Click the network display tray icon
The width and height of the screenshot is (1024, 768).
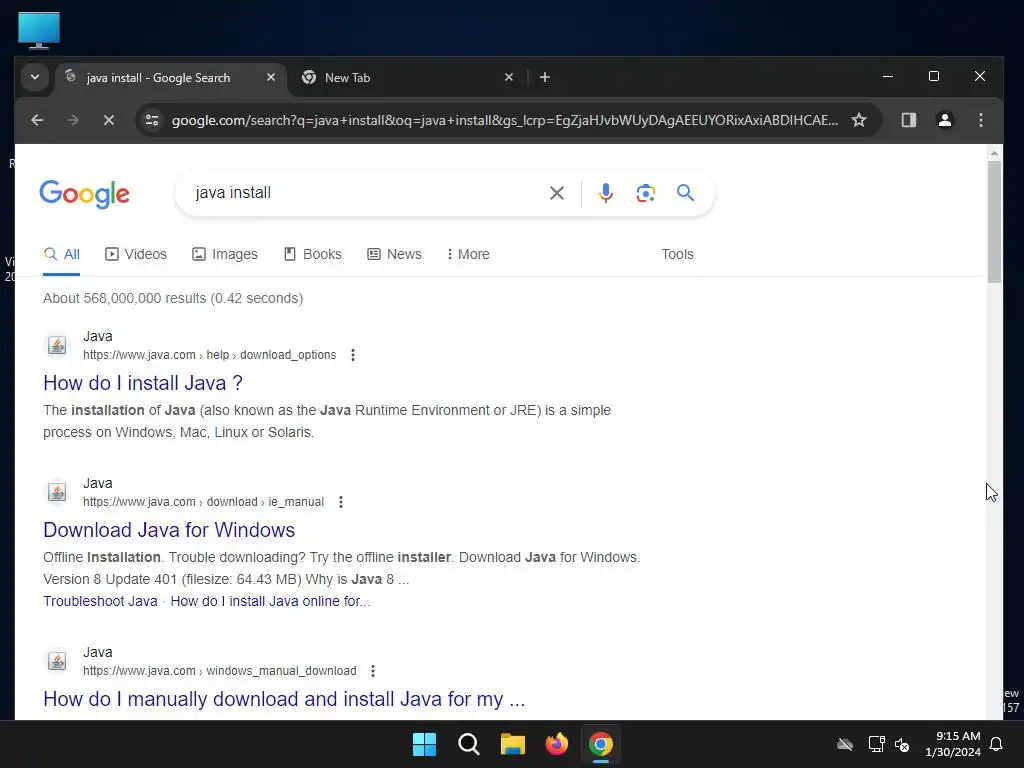click(876, 744)
